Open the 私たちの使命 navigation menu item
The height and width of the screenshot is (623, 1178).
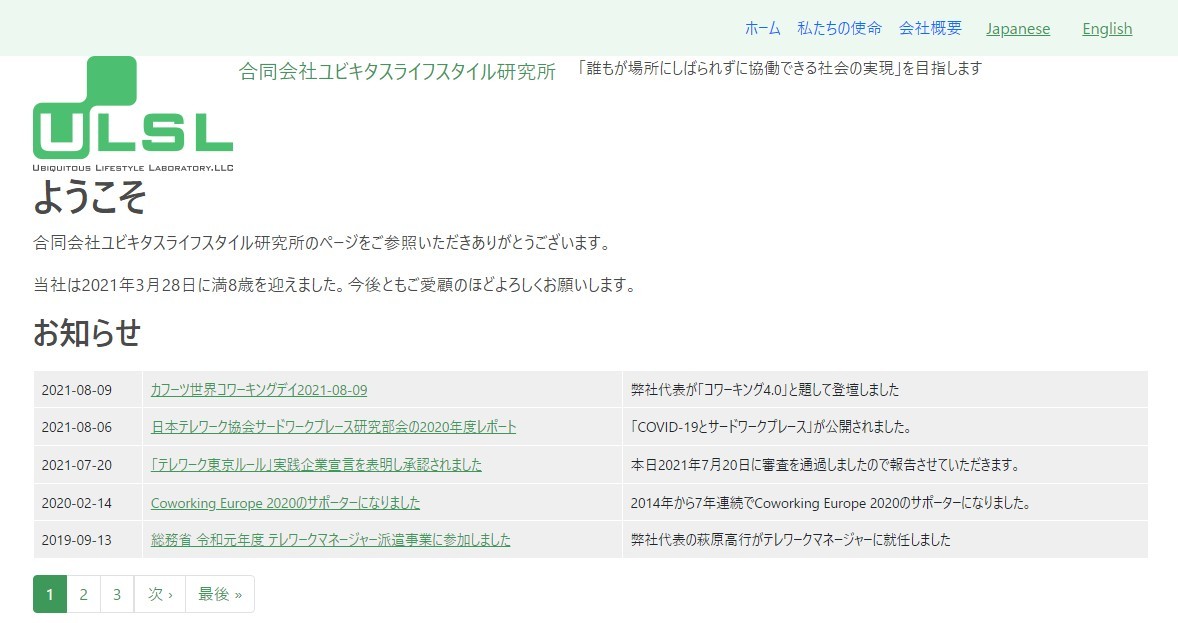point(839,28)
